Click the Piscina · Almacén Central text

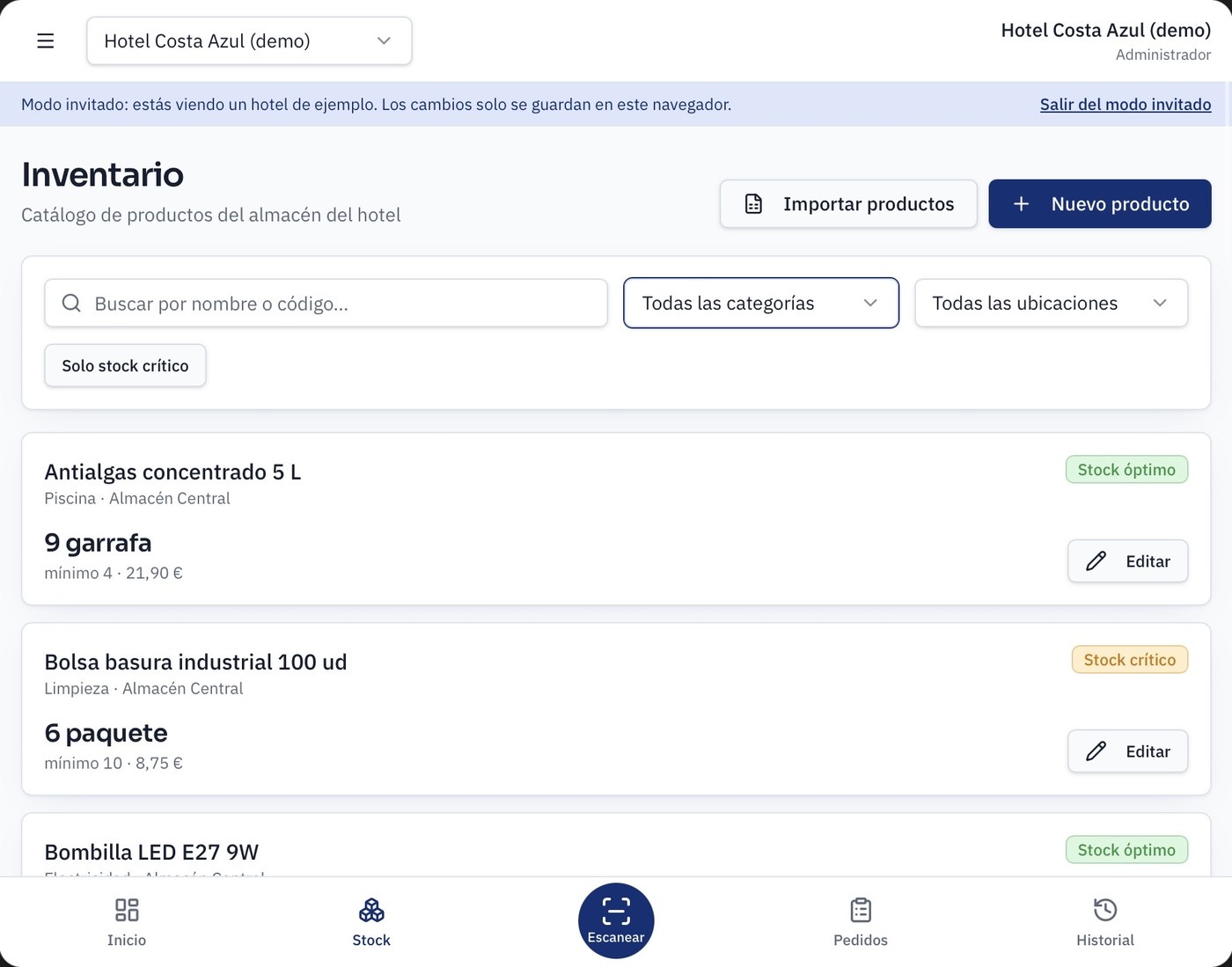137,499
